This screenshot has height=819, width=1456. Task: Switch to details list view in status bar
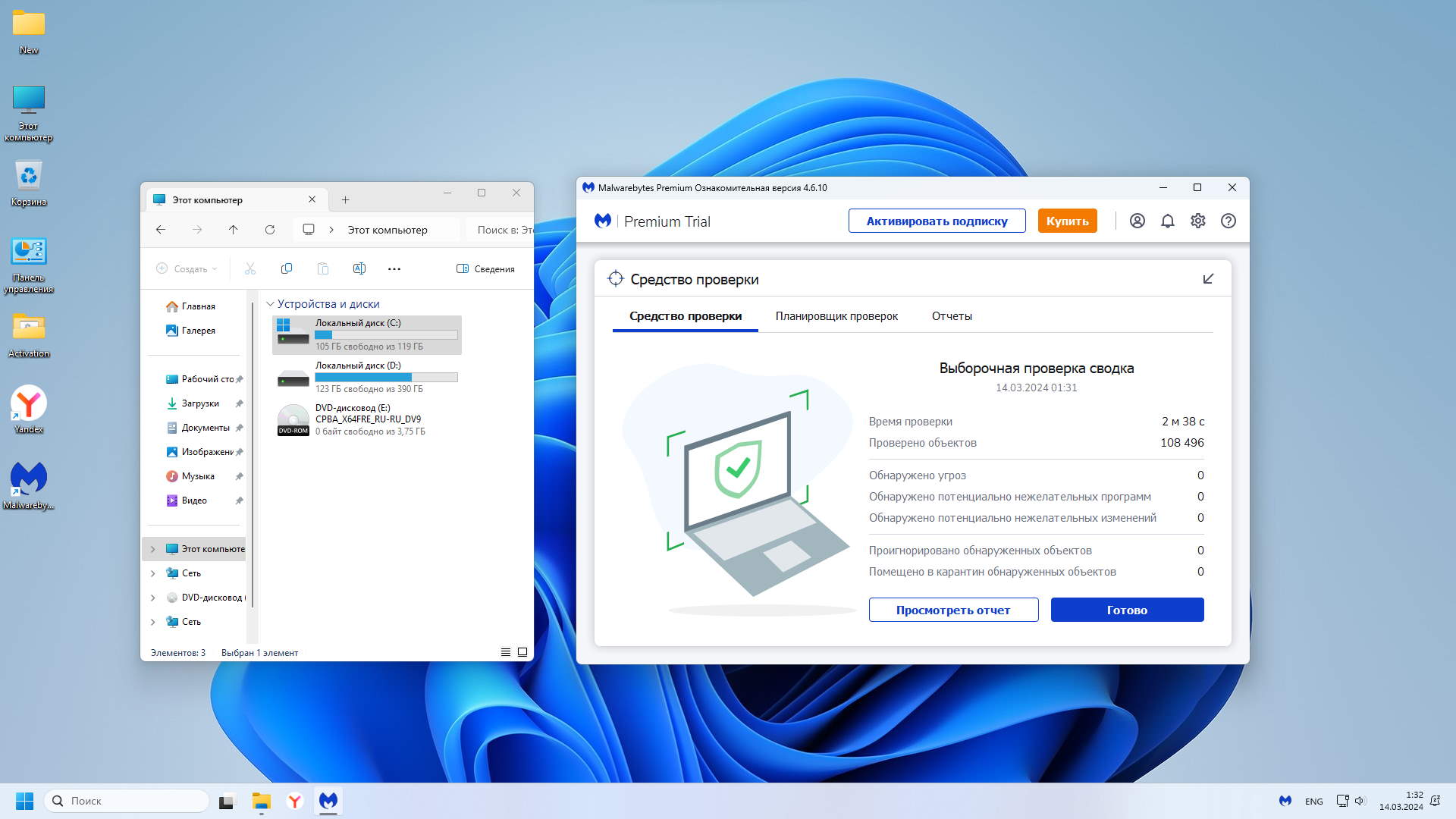tap(506, 652)
